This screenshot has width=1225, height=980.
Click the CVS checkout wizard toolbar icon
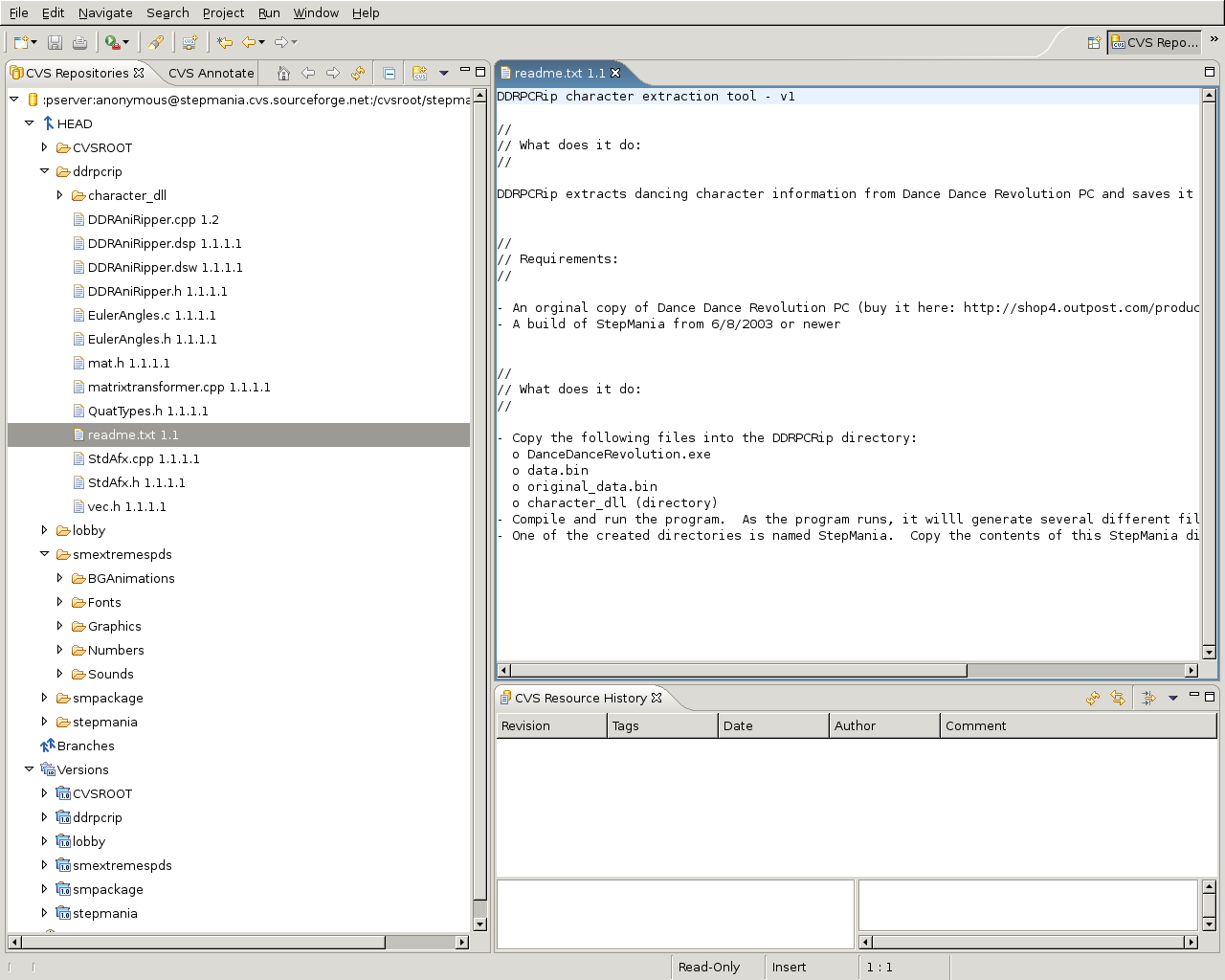(x=189, y=42)
